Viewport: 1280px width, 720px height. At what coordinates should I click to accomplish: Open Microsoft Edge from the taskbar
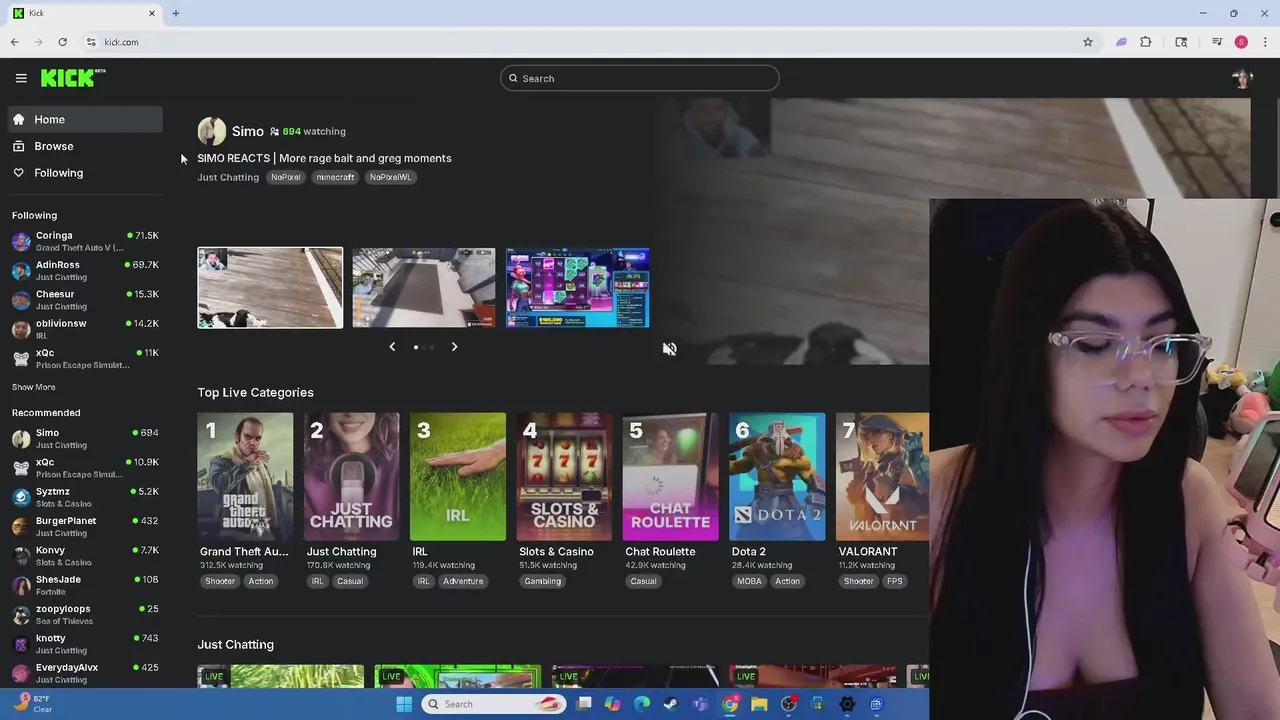tap(642, 704)
